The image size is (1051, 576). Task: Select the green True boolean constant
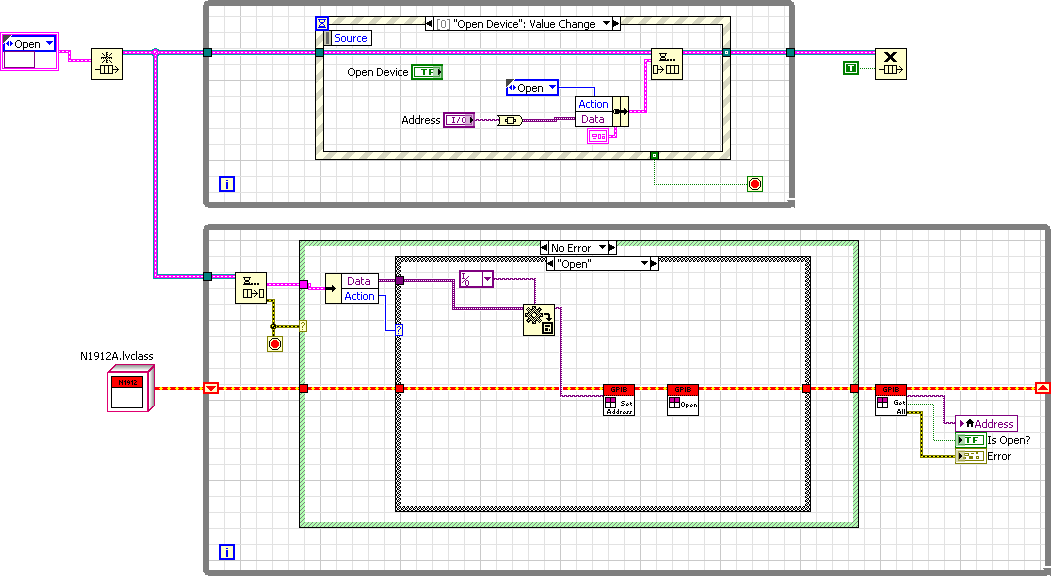tap(851, 68)
